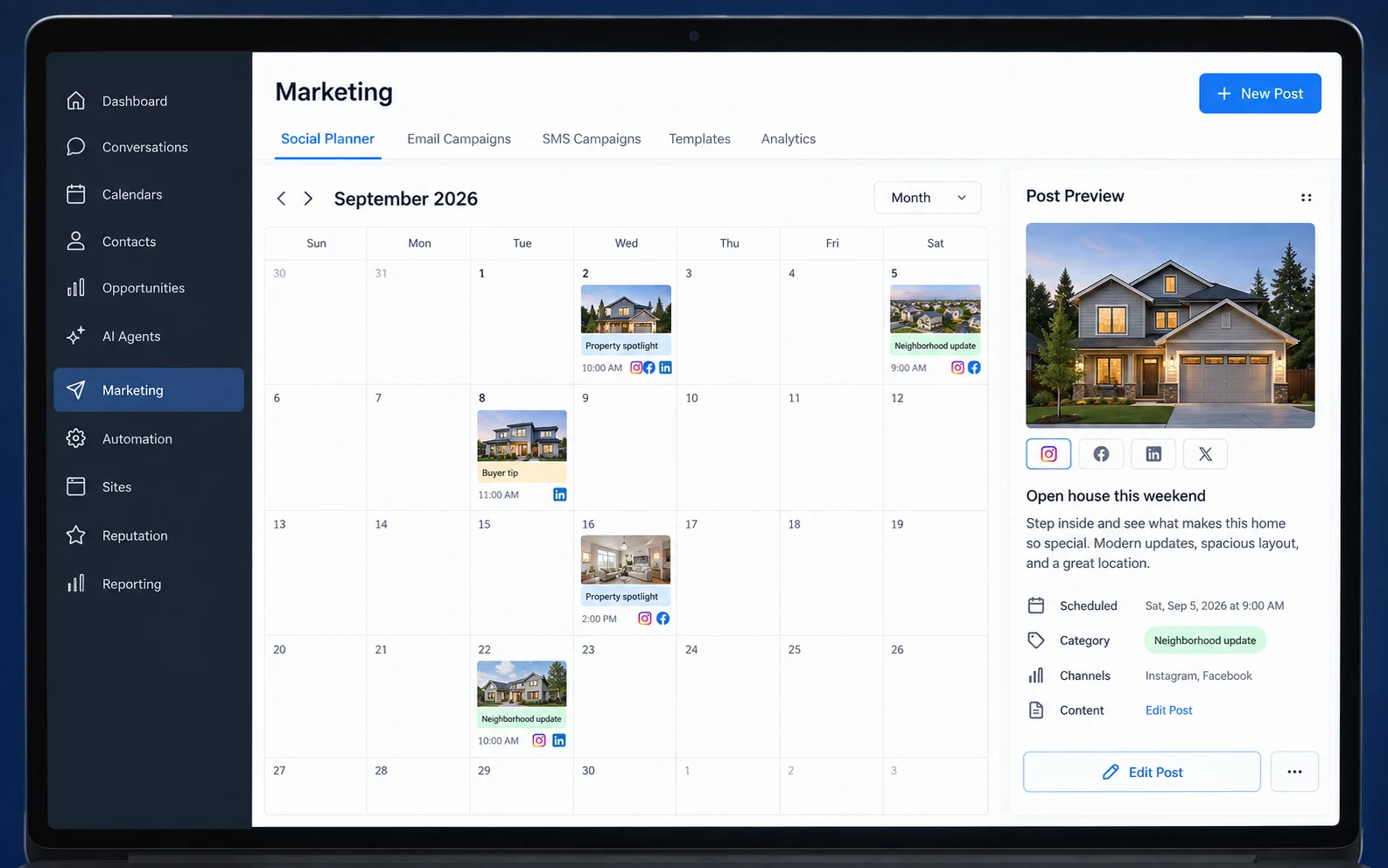Go to previous month arrow
The width and height of the screenshot is (1388, 868).
point(281,199)
